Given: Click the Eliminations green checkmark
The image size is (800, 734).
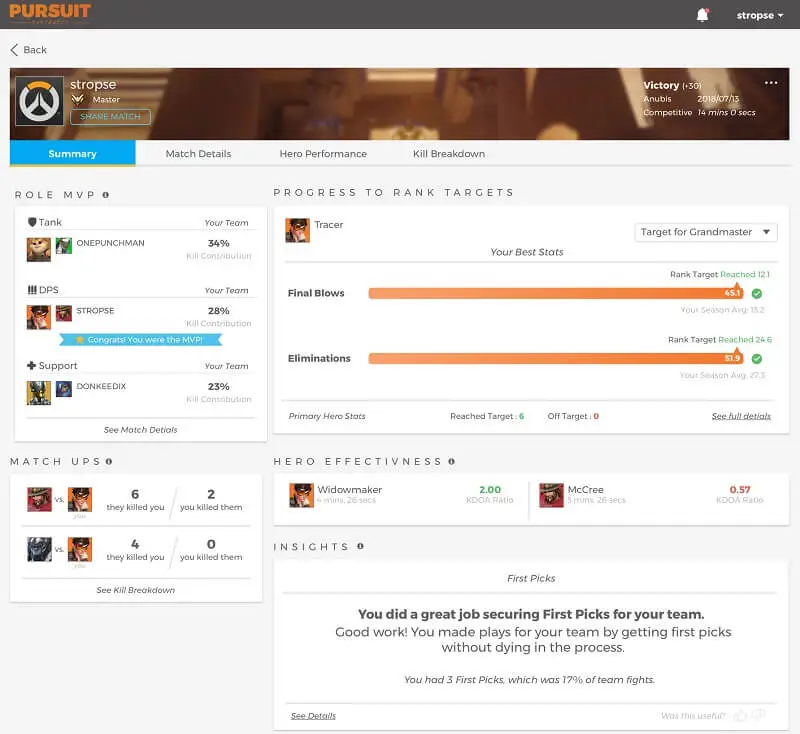Looking at the screenshot, I should pyautogui.click(x=757, y=358).
